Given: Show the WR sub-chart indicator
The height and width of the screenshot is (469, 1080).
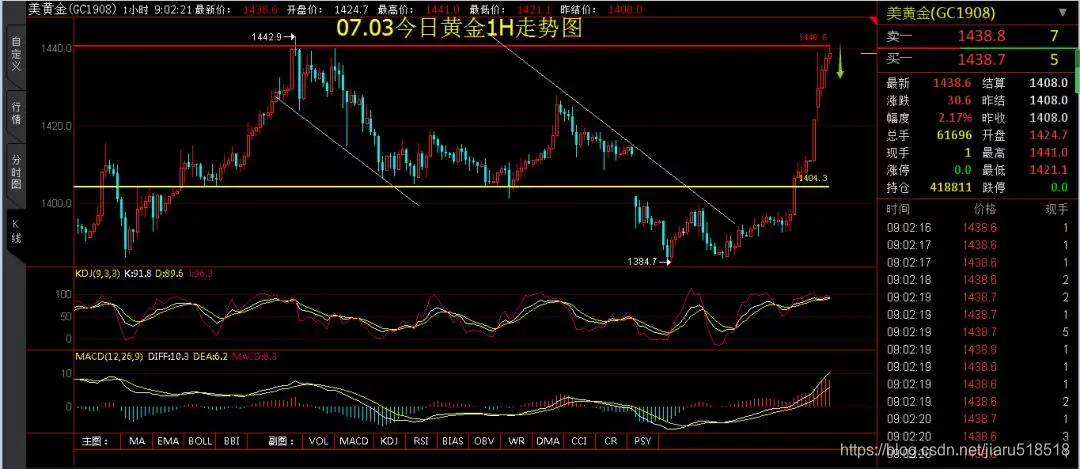Looking at the screenshot, I should [x=517, y=441].
